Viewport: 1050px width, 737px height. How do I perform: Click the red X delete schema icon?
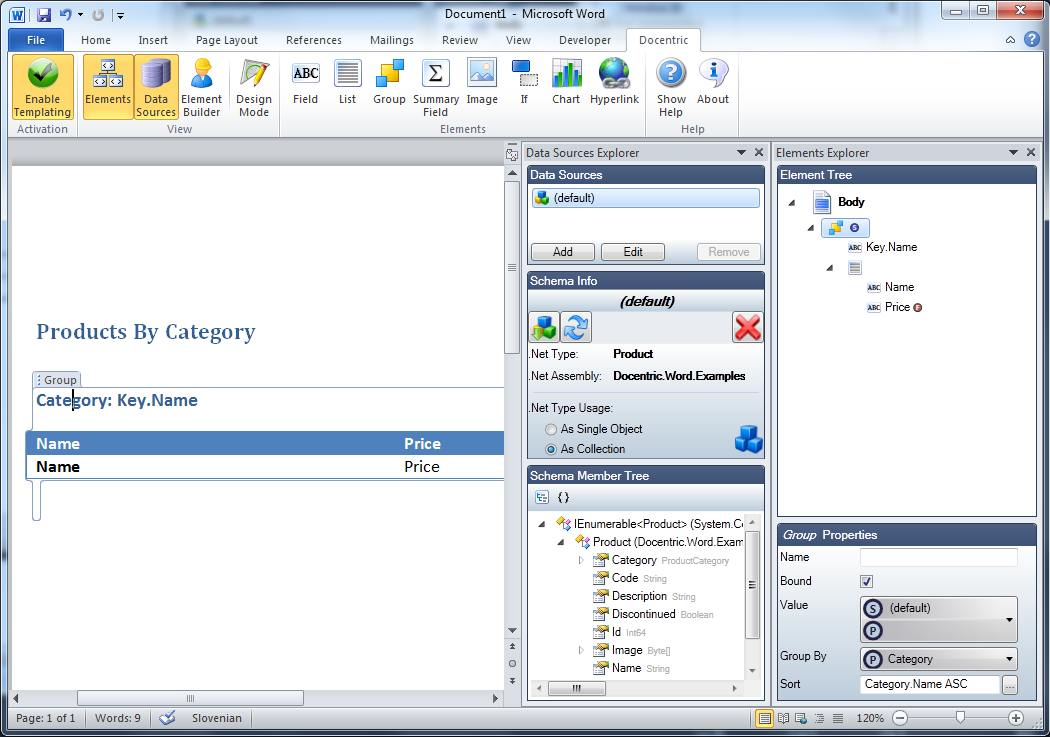click(x=747, y=327)
